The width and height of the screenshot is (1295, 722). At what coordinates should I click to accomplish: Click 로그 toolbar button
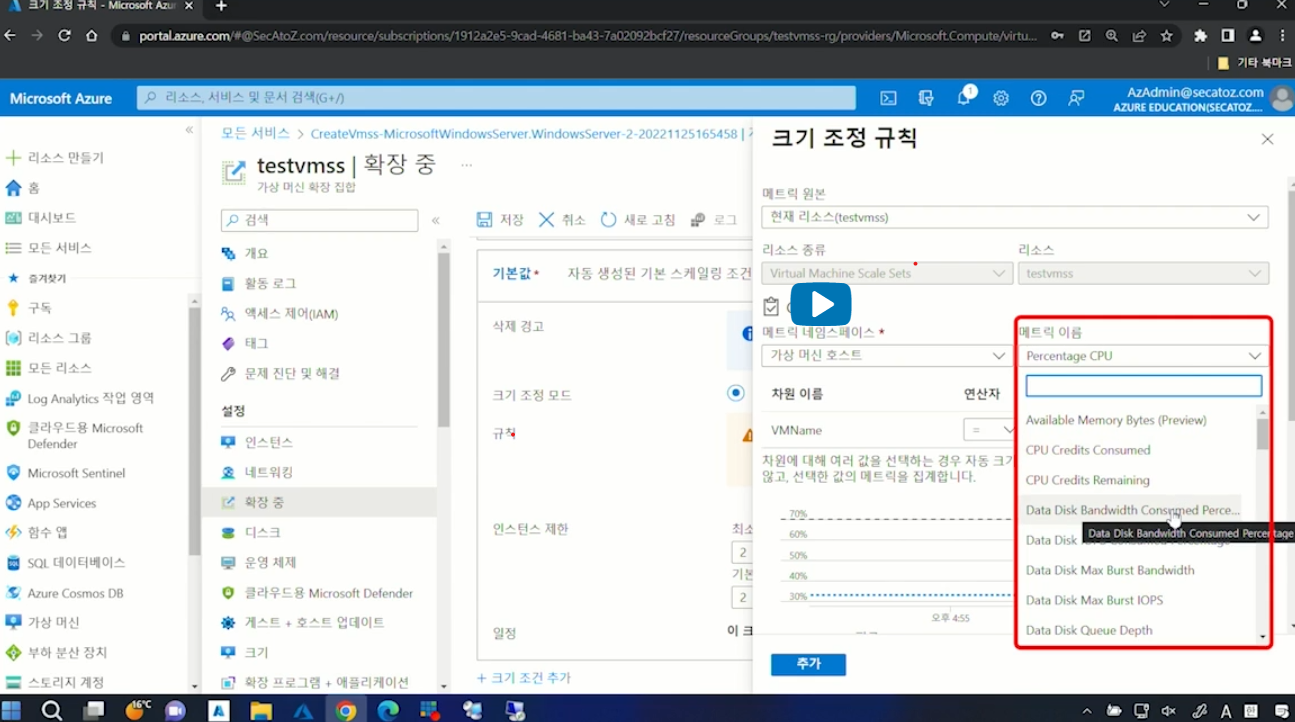[714, 220]
